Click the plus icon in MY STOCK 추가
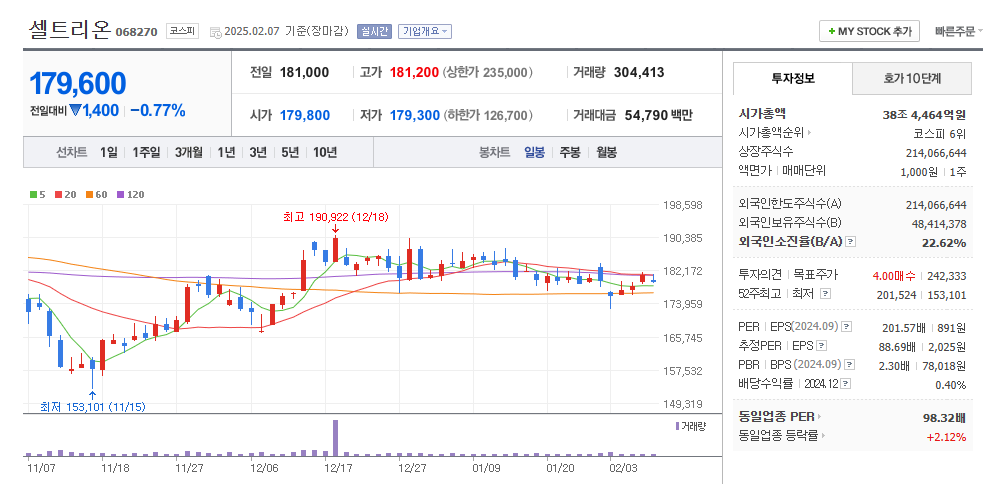The height and width of the screenshot is (484, 998). coord(831,31)
